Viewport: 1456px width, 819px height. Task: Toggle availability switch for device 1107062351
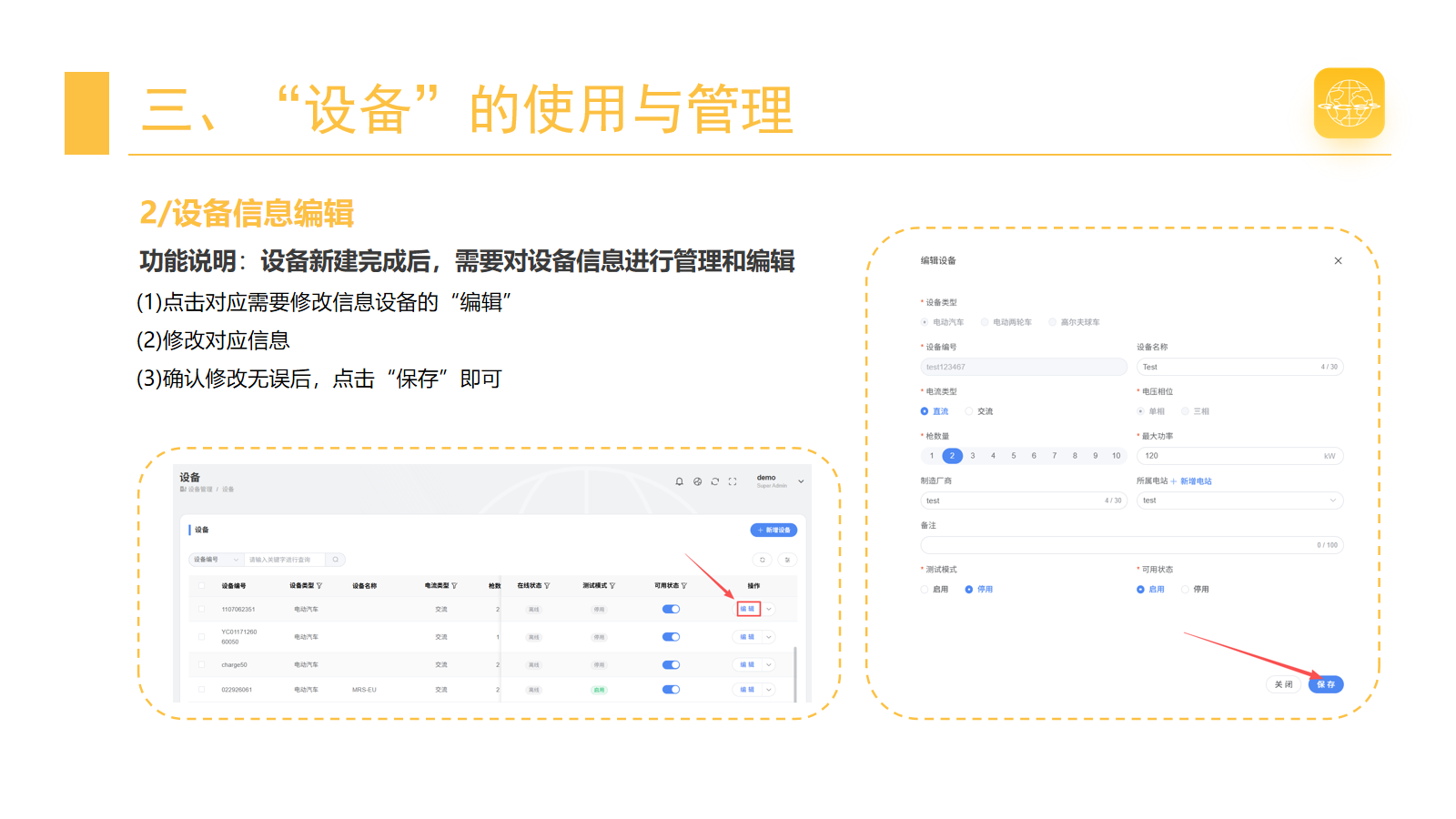click(672, 610)
